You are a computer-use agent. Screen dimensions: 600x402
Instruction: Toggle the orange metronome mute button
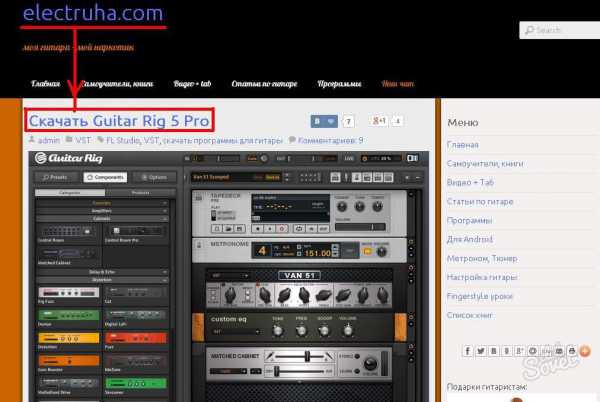point(367,252)
